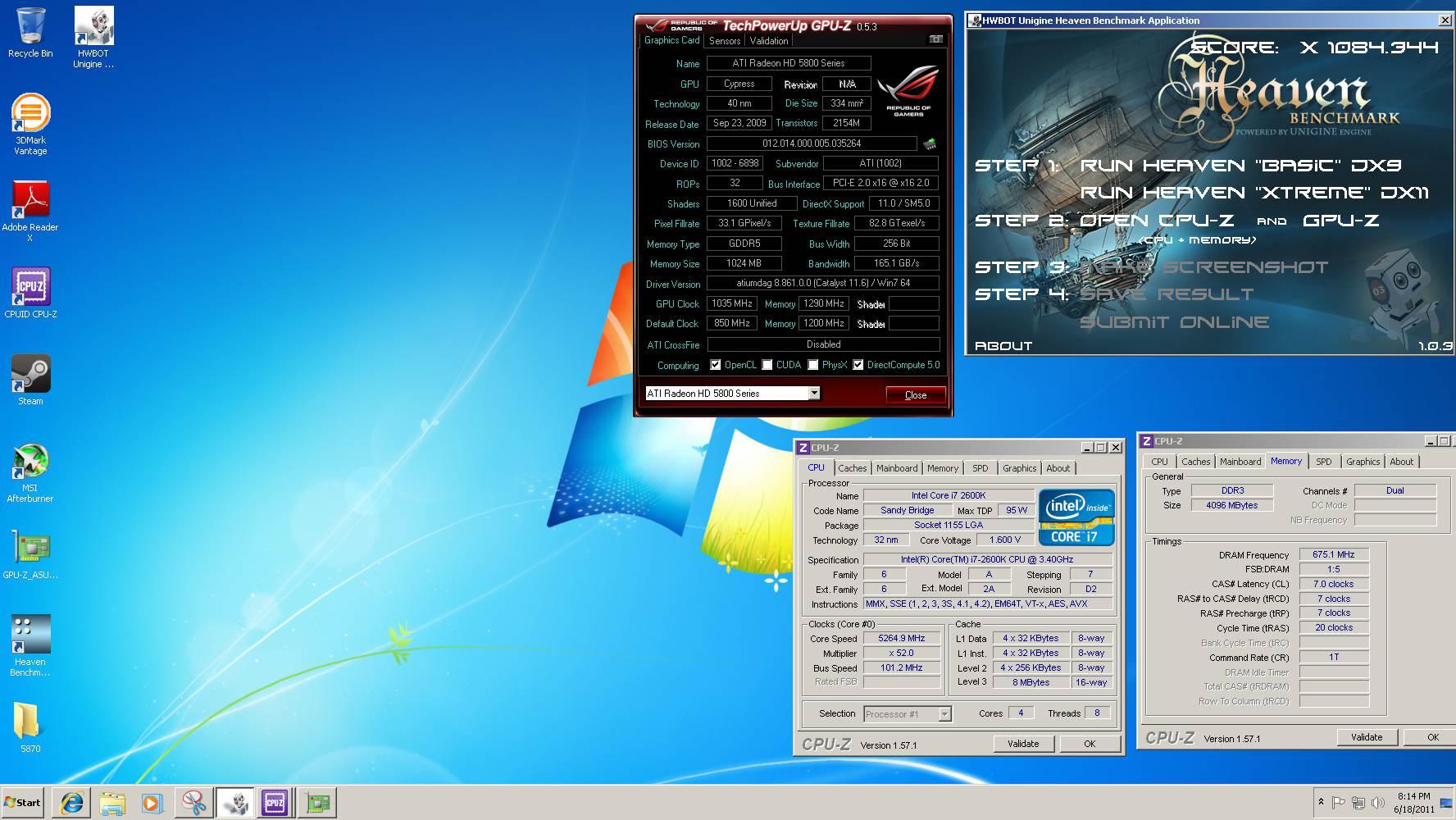Select GPU-Z Graphics Card tab
Screen dimensions: 1456x820
coord(671,39)
